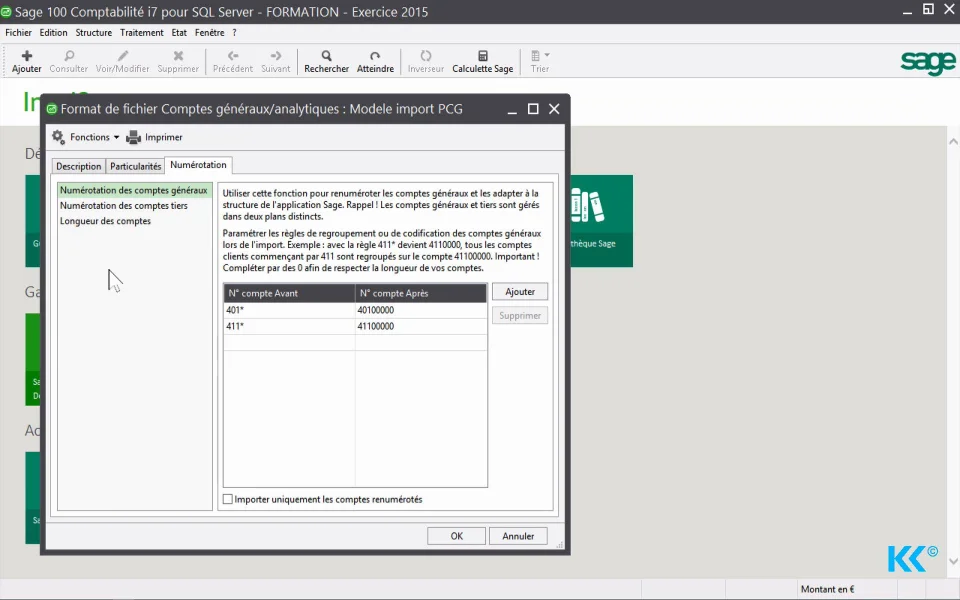Switch to the Particularités tab
This screenshot has width=960, height=600.
click(135, 166)
